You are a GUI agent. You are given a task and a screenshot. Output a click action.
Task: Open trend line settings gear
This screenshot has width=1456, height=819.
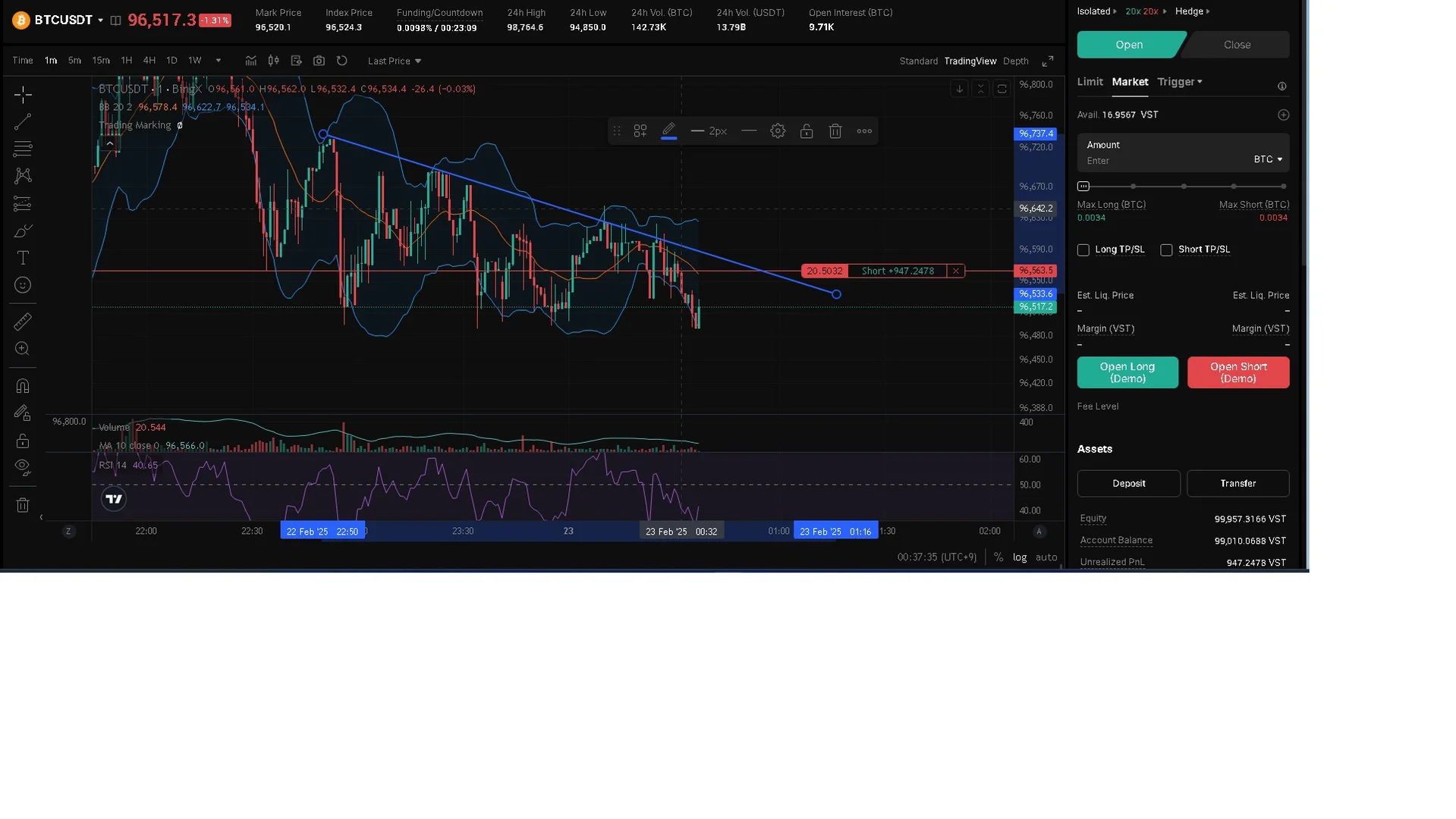tap(778, 131)
